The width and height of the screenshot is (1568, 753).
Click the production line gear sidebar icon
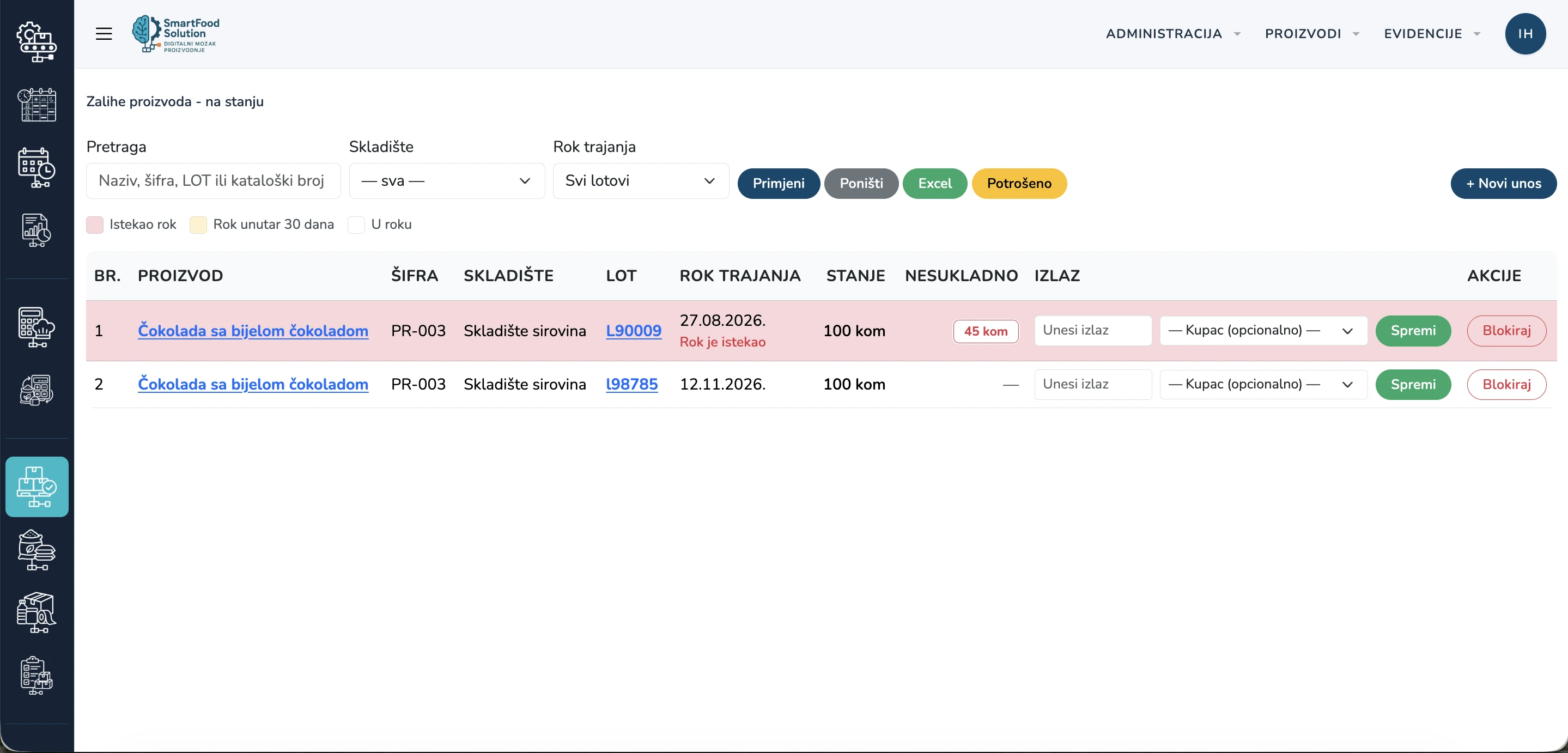(37, 41)
